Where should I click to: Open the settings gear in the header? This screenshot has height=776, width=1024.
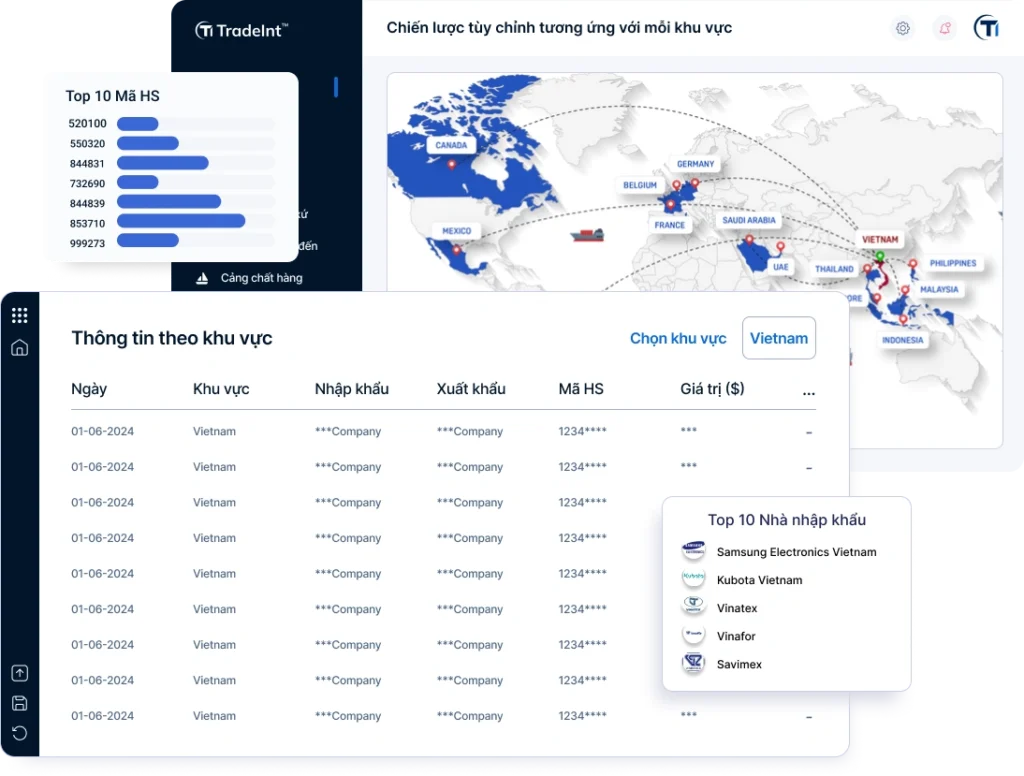(903, 28)
